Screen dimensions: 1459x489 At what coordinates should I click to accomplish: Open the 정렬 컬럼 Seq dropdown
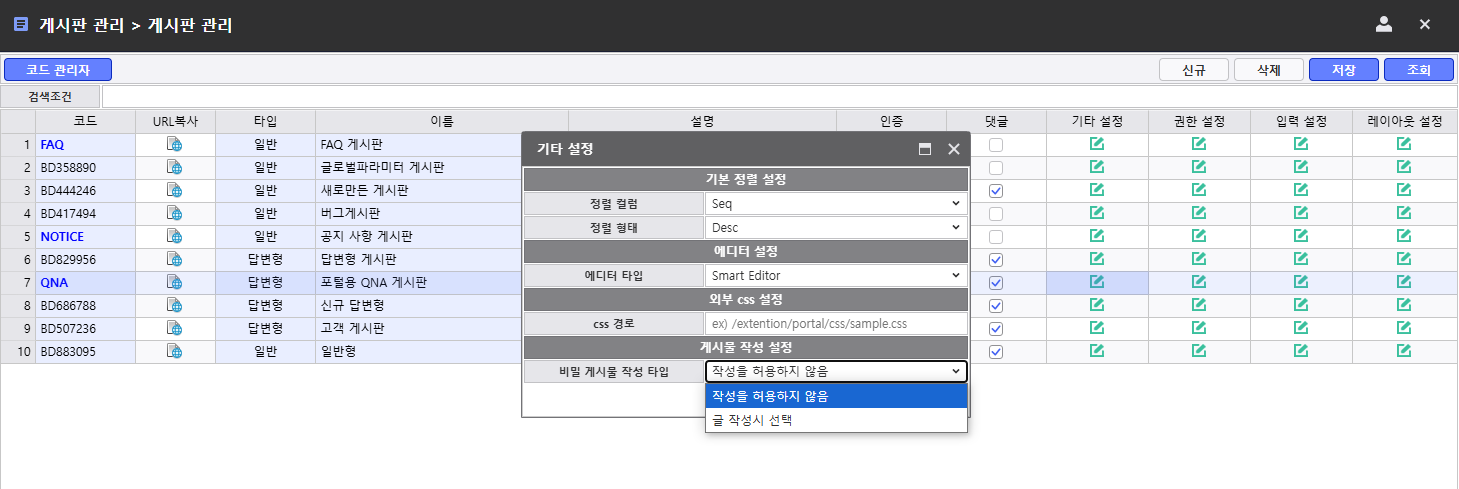point(836,203)
